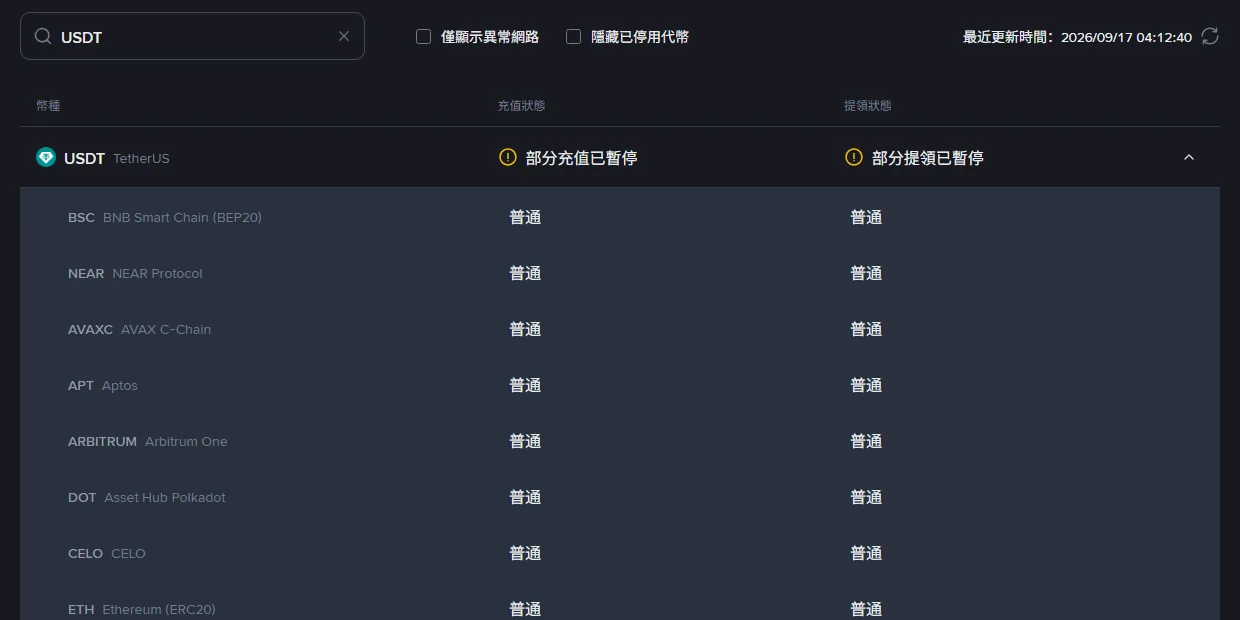The width and height of the screenshot is (1240, 620).
Task: Click BSC deposit status 普通
Action: point(525,217)
